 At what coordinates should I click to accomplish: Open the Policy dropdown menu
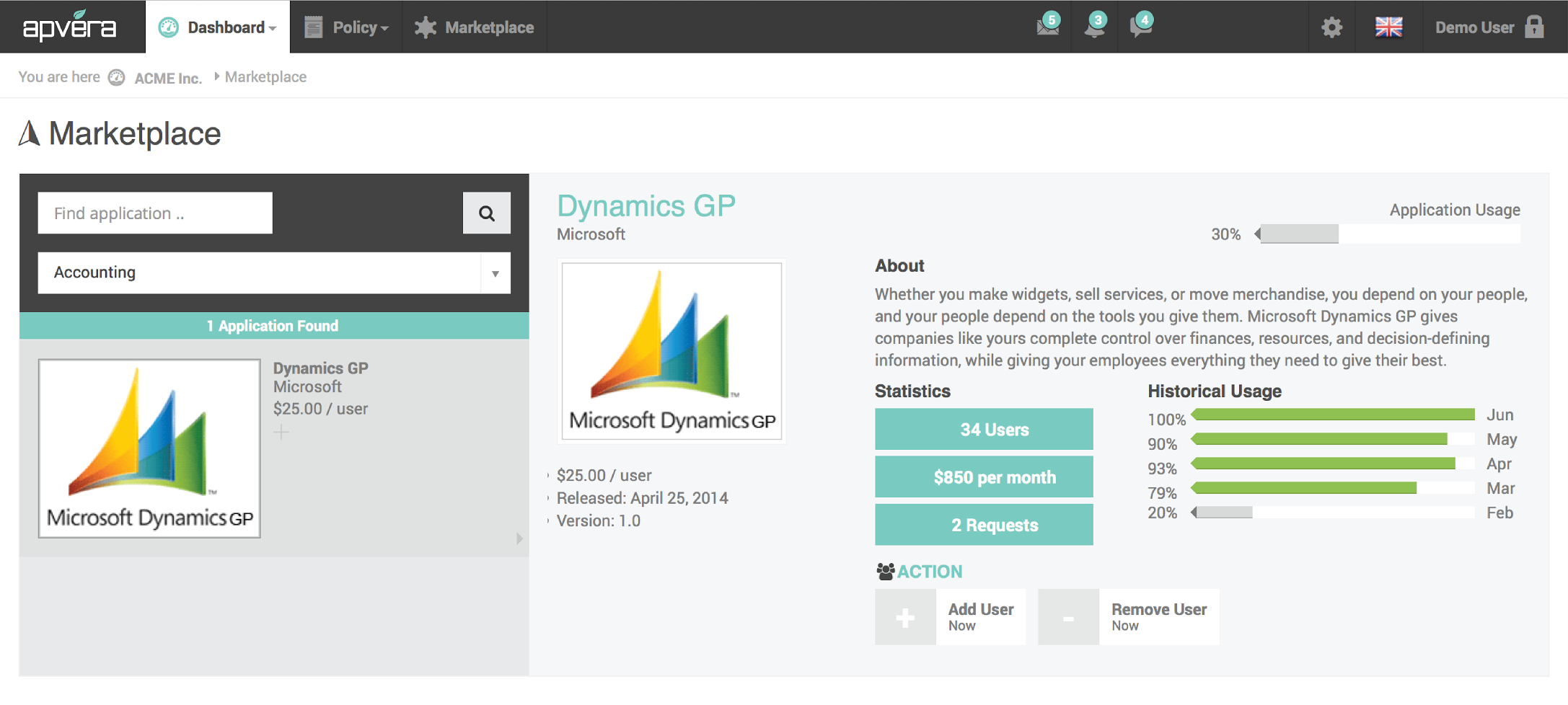click(346, 27)
